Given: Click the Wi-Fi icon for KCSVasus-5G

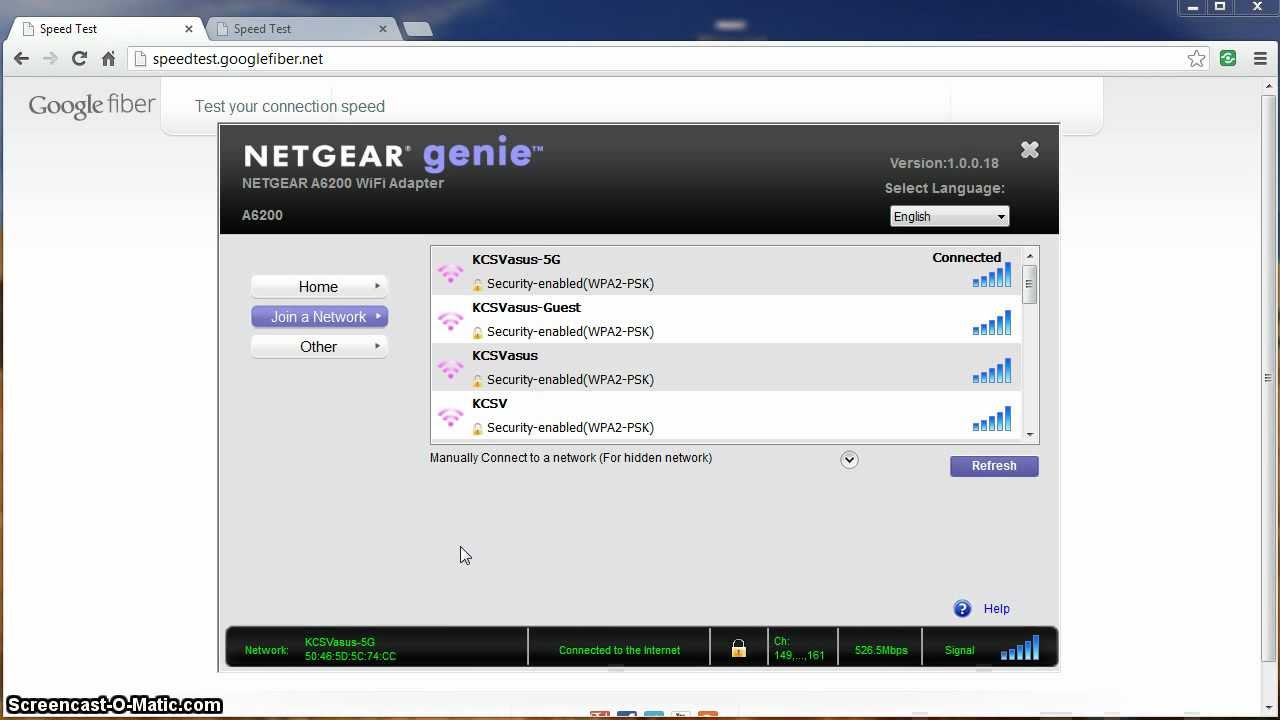Looking at the screenshot, I should pyautogui.click(x=450, y=272).
